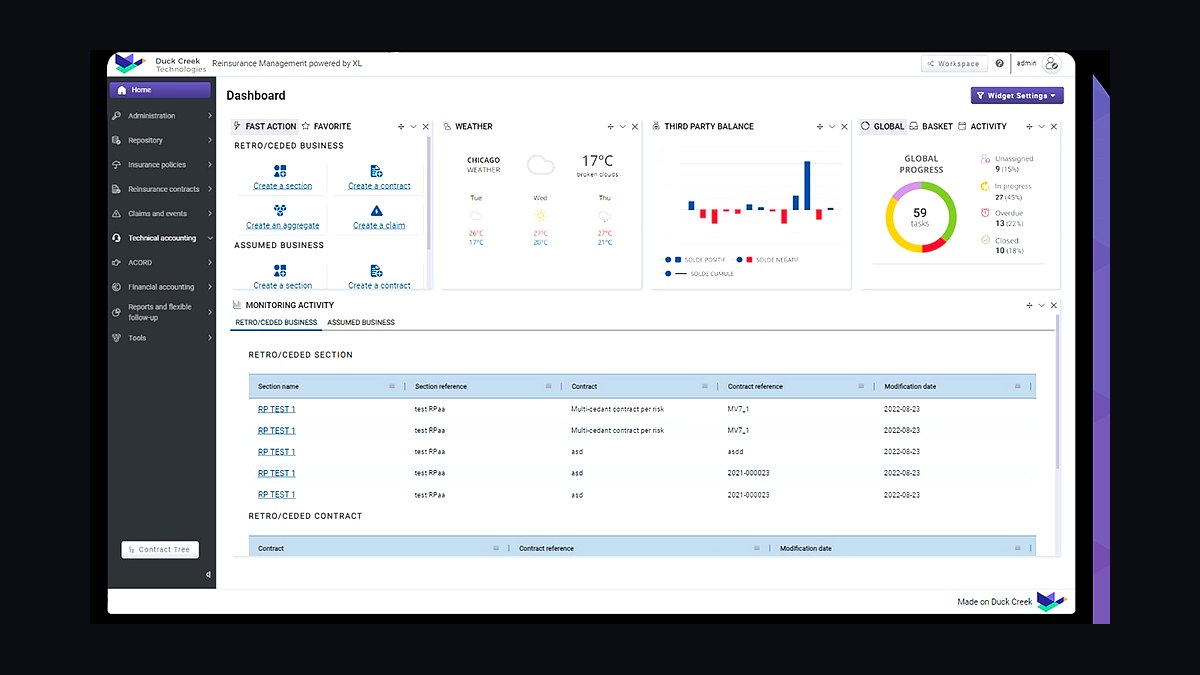
Task: Click the In progress status icon
Action: pos(986,186)
